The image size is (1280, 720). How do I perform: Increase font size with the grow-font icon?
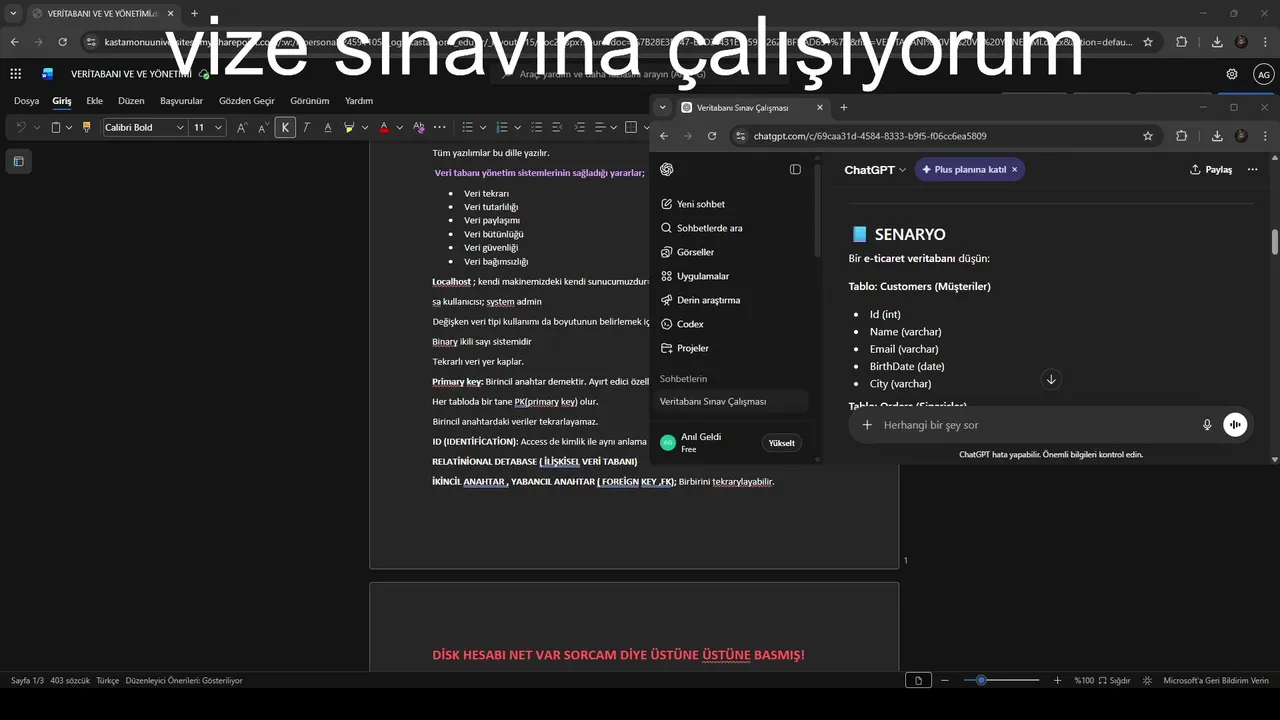[242, 127]
